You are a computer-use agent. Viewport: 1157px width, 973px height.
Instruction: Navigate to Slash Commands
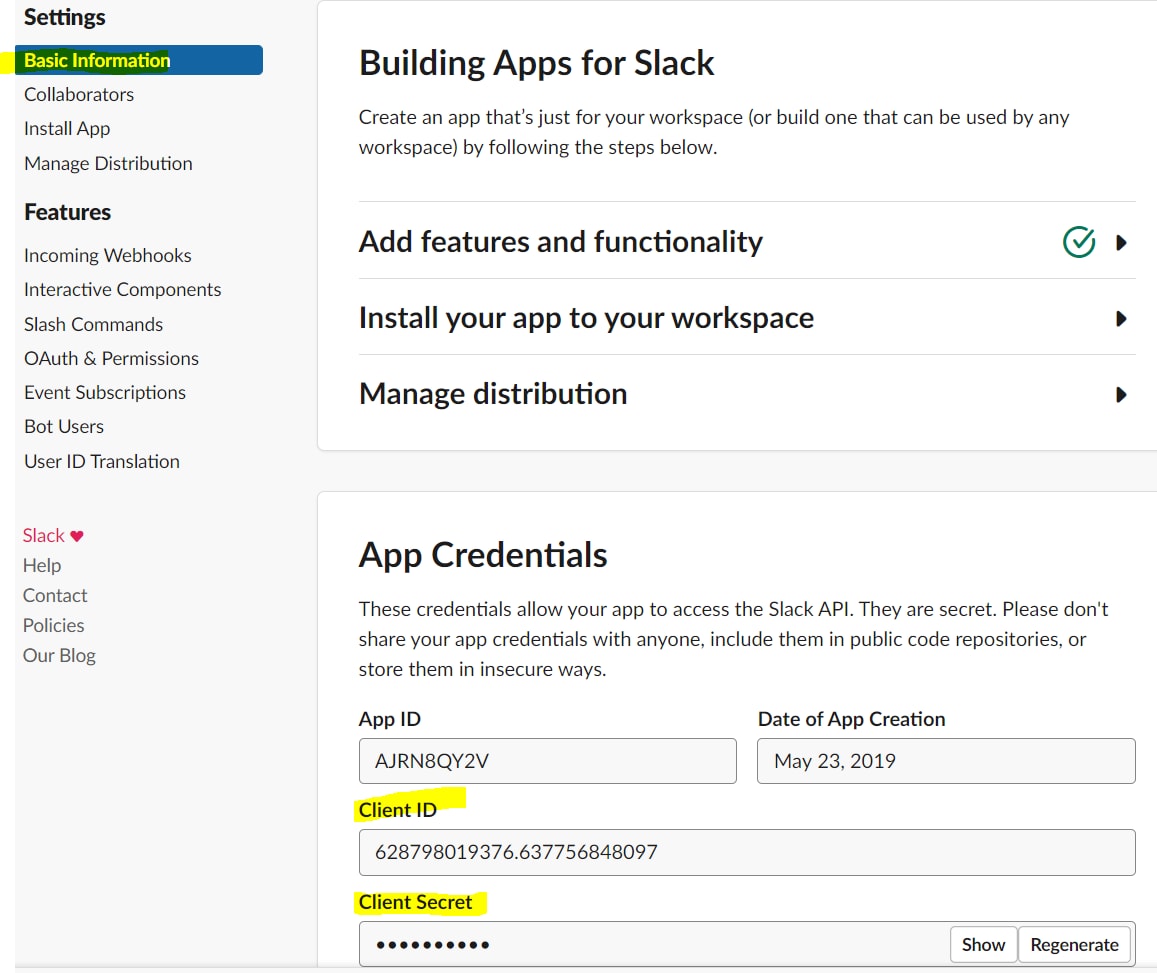tap(93, 324)
